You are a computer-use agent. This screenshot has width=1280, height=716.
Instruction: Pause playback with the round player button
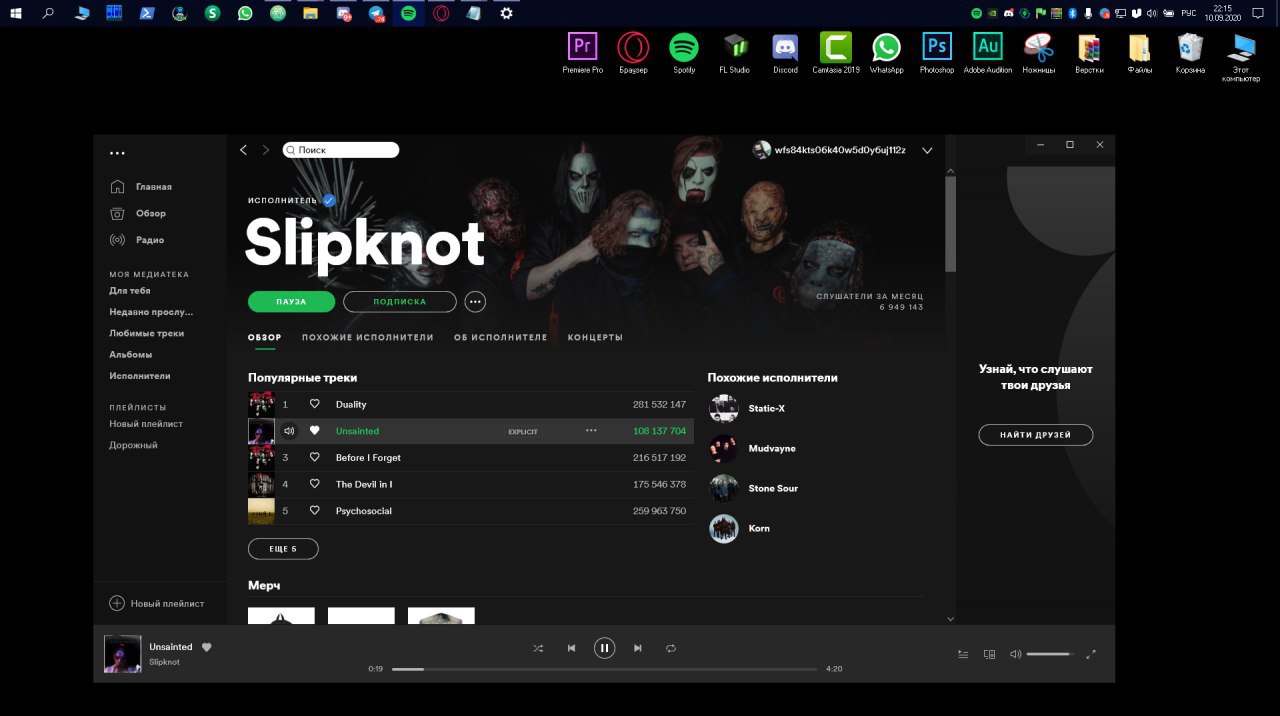coord(604,648)
